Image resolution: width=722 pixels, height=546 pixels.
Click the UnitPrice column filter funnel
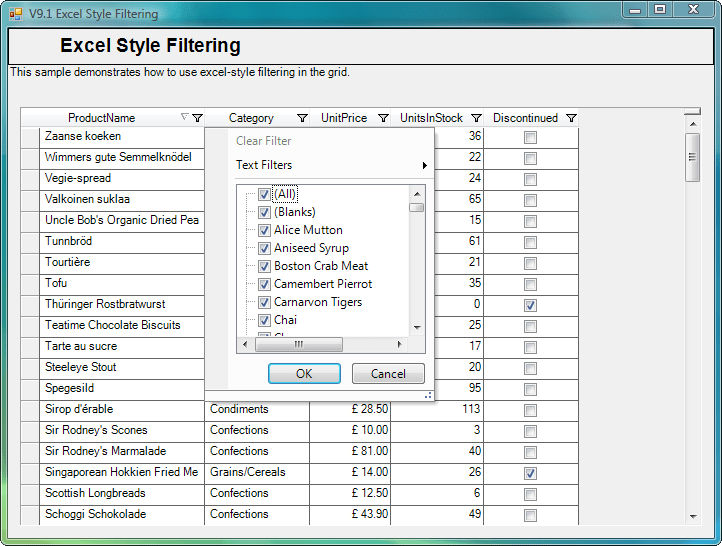click(x=383, y=118)
